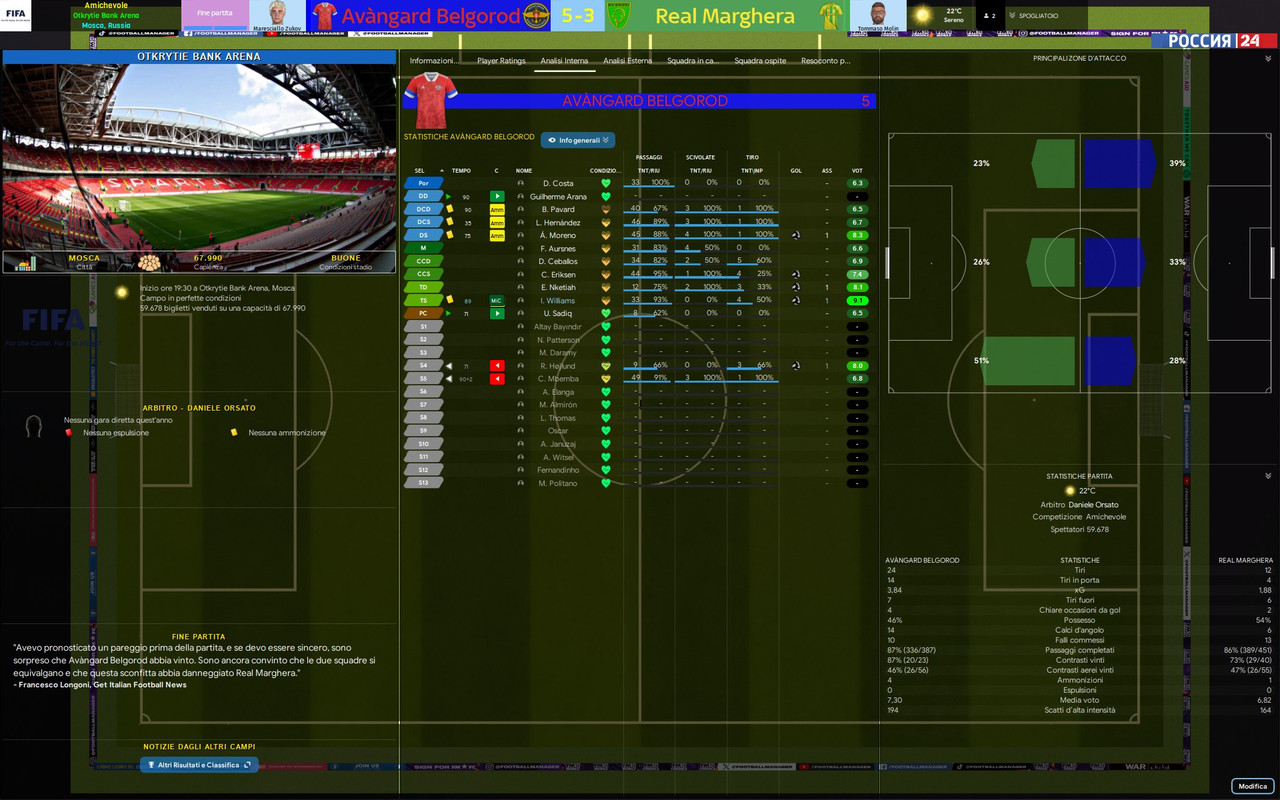The height and width of the screenshot is (800, 1280).
Task: Click the MIC badge in I. Williams' row
Action: 497,300
